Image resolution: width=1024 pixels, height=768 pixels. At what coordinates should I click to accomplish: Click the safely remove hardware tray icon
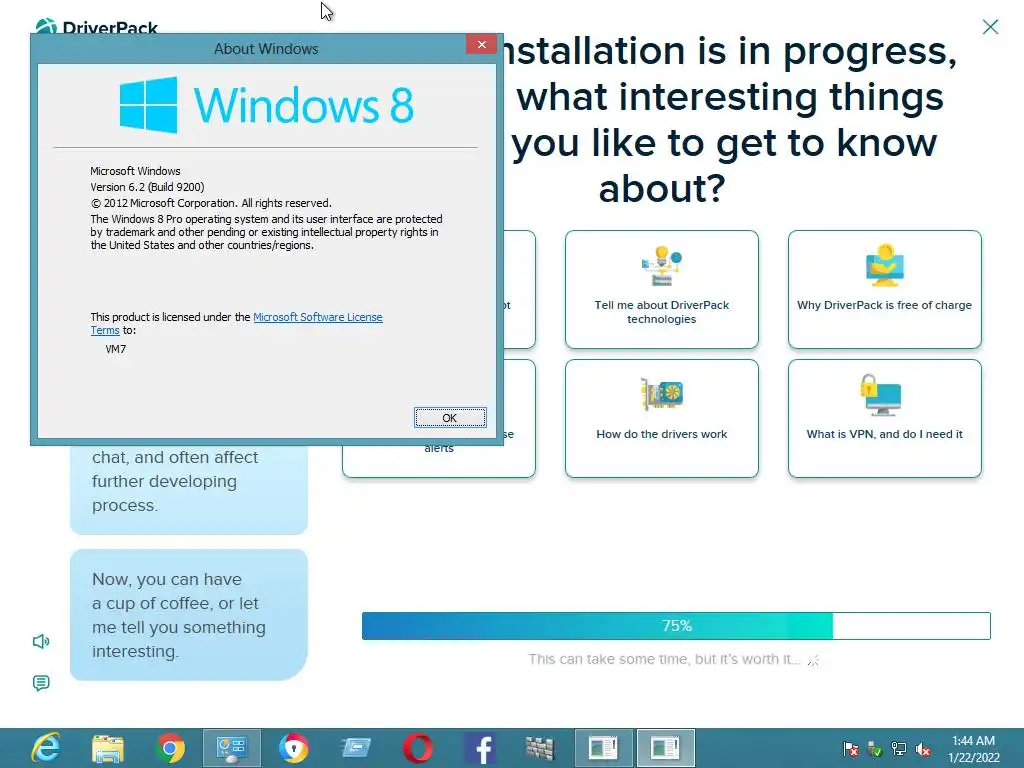coord(874,749)
